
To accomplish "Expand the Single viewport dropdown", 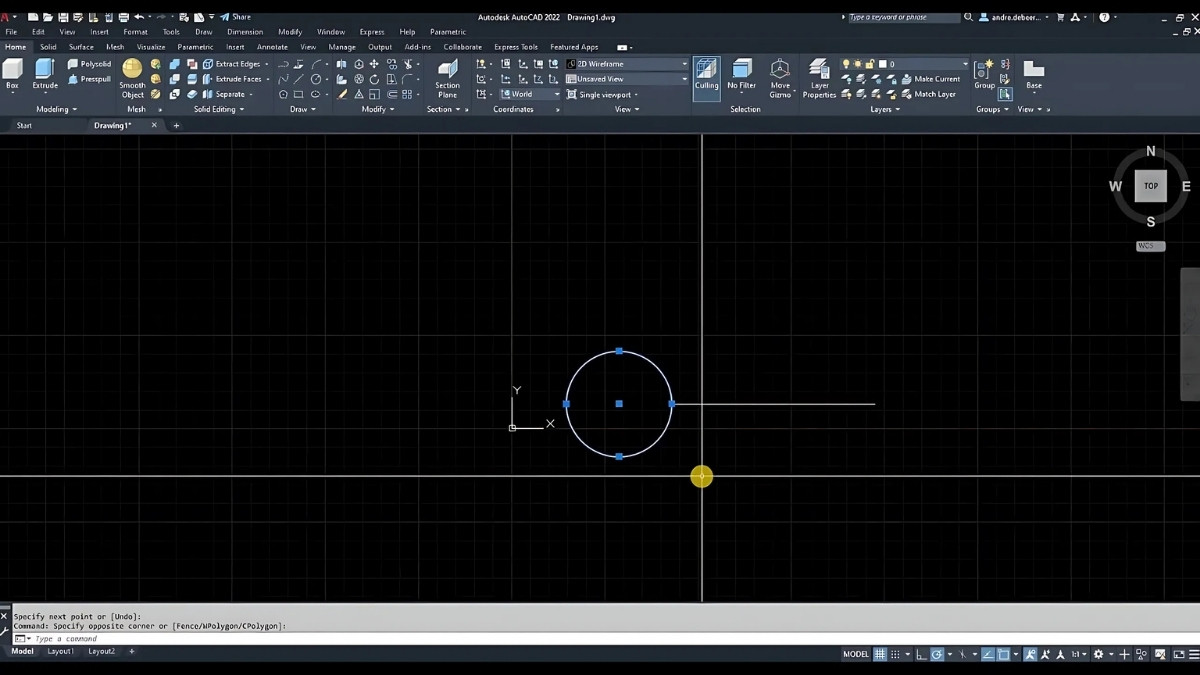I will [602, 94].
